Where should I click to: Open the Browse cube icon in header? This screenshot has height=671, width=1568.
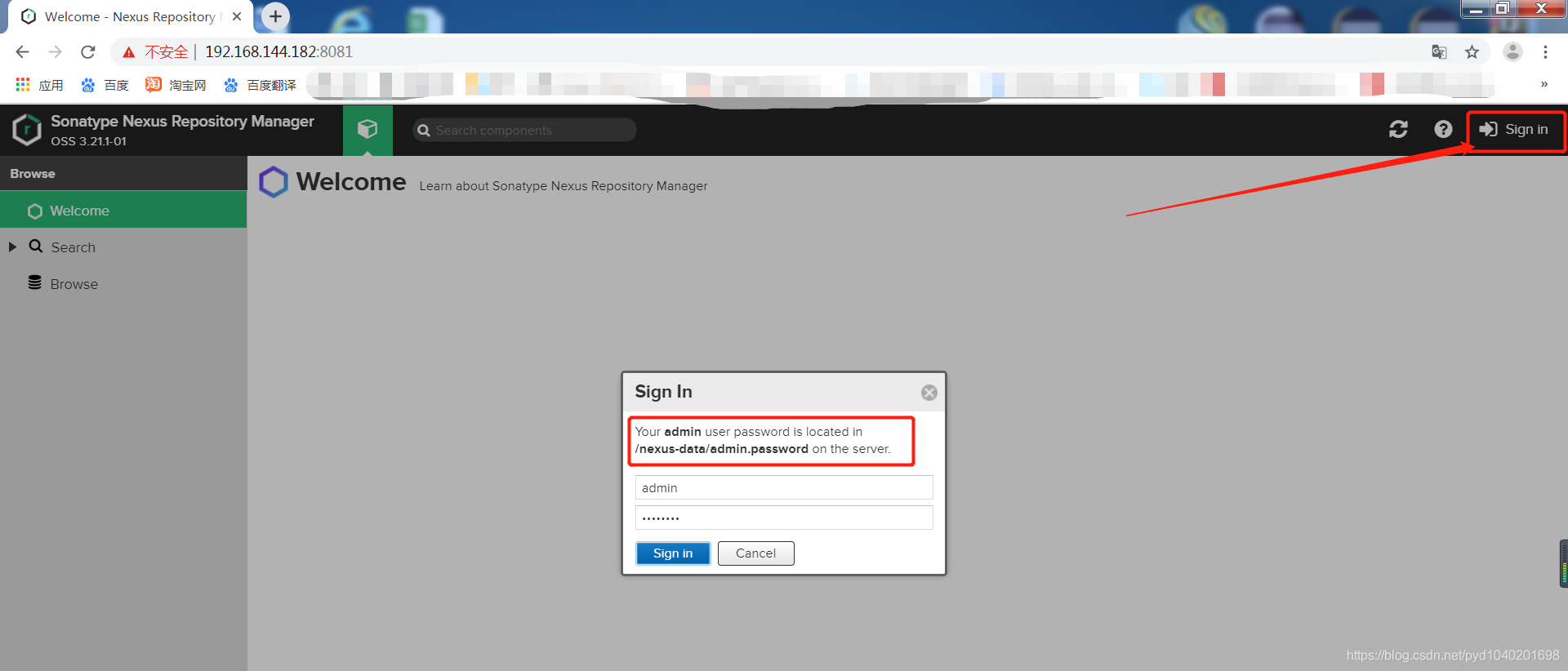367,130
